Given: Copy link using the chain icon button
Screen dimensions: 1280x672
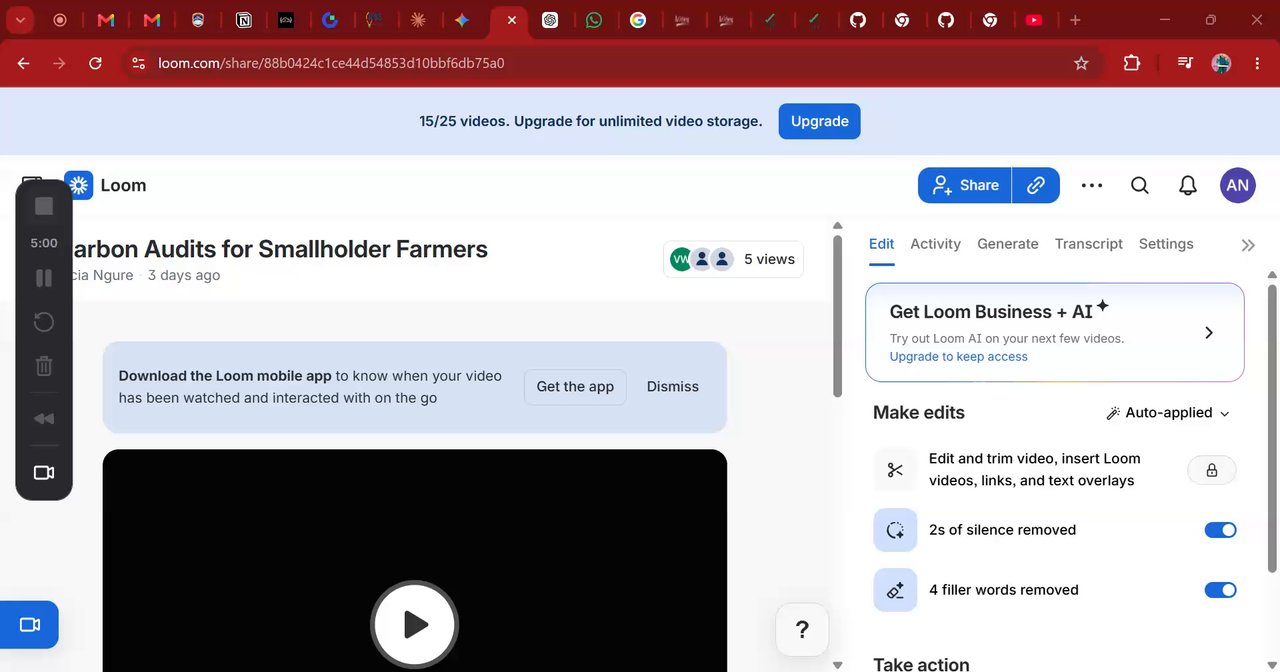Looking at the screenshot, I should pos(1036,185).
